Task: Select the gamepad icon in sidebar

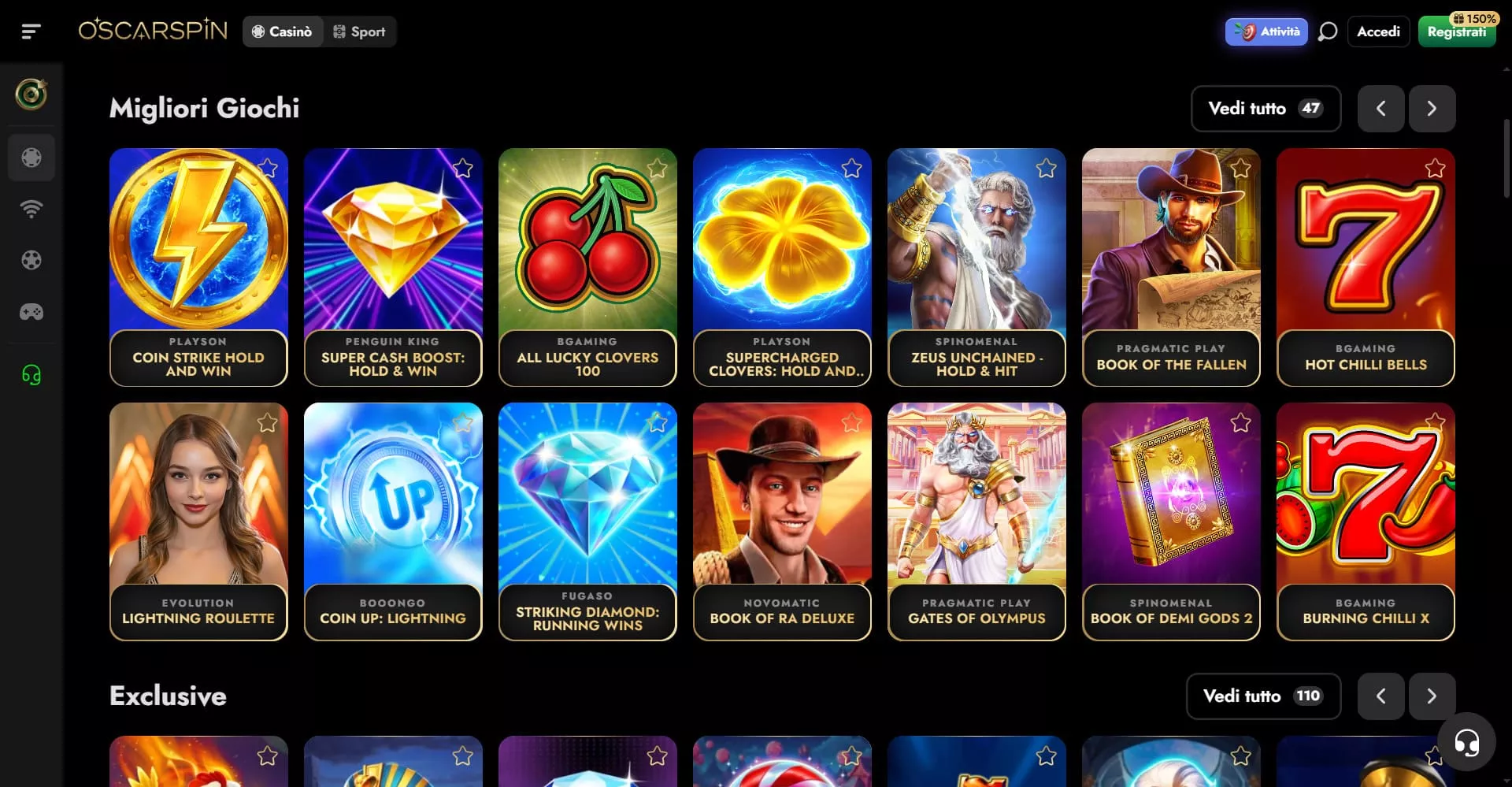Action: click(x=31, y=312)
